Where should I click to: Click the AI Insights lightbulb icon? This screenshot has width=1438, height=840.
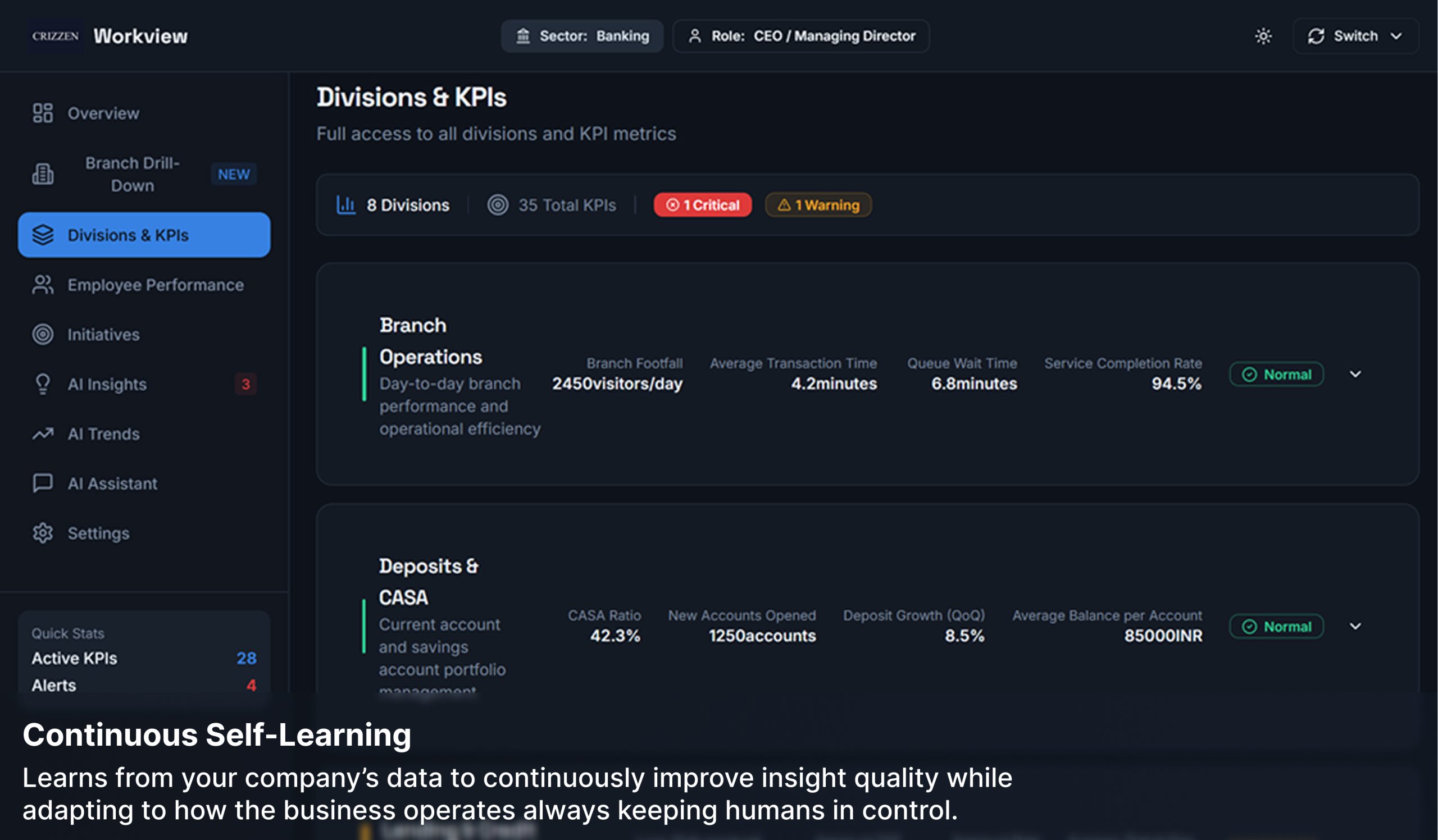[x=43, y=384]
